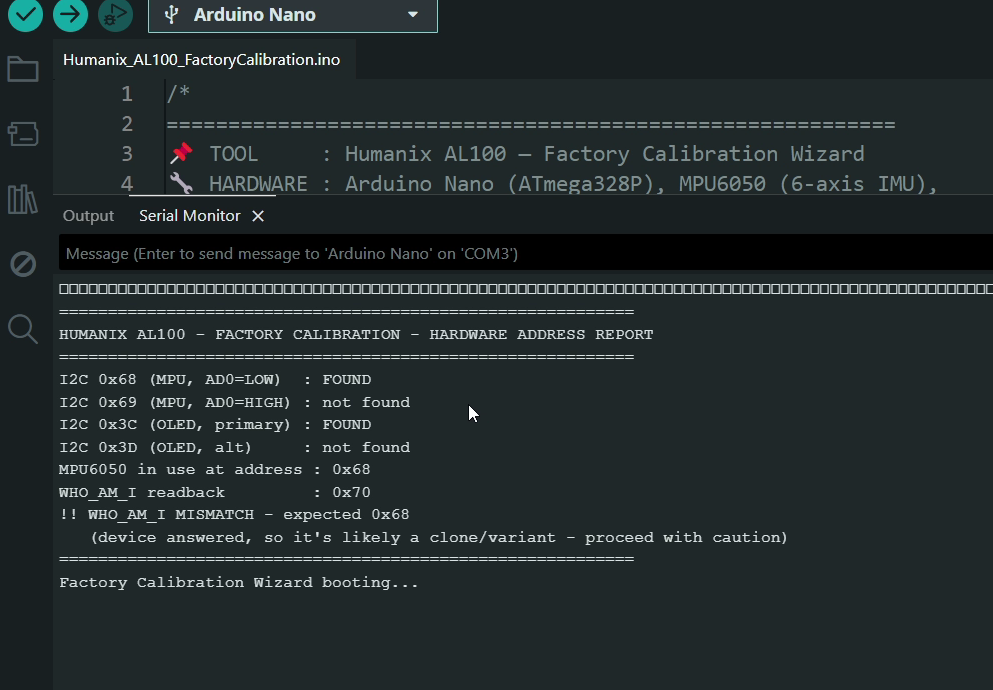This screenshot has width=993, height=690.
Task: Click the 'proceed with caution' note line
Action: (x=439, y=537)
